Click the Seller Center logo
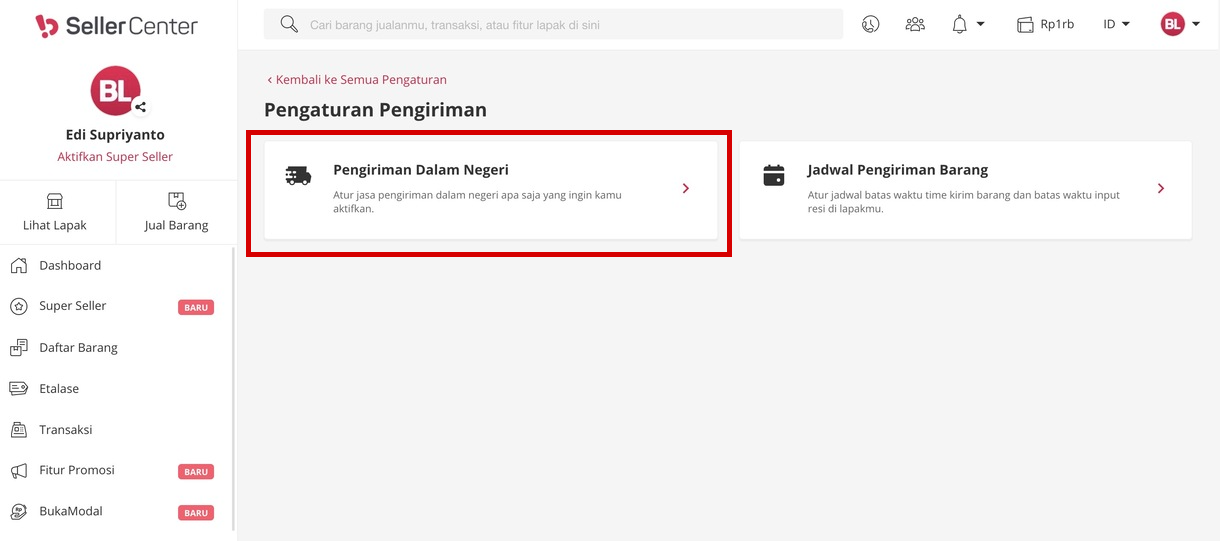This screenshot has width=1220, height=541. (117, 26)
